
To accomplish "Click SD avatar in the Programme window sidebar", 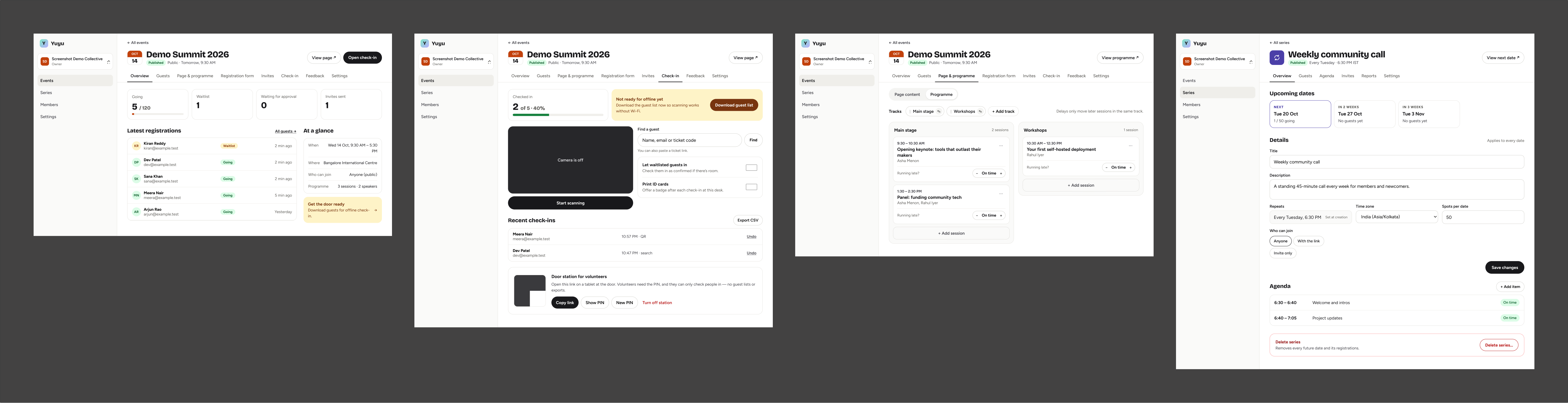I will (806, 62).
